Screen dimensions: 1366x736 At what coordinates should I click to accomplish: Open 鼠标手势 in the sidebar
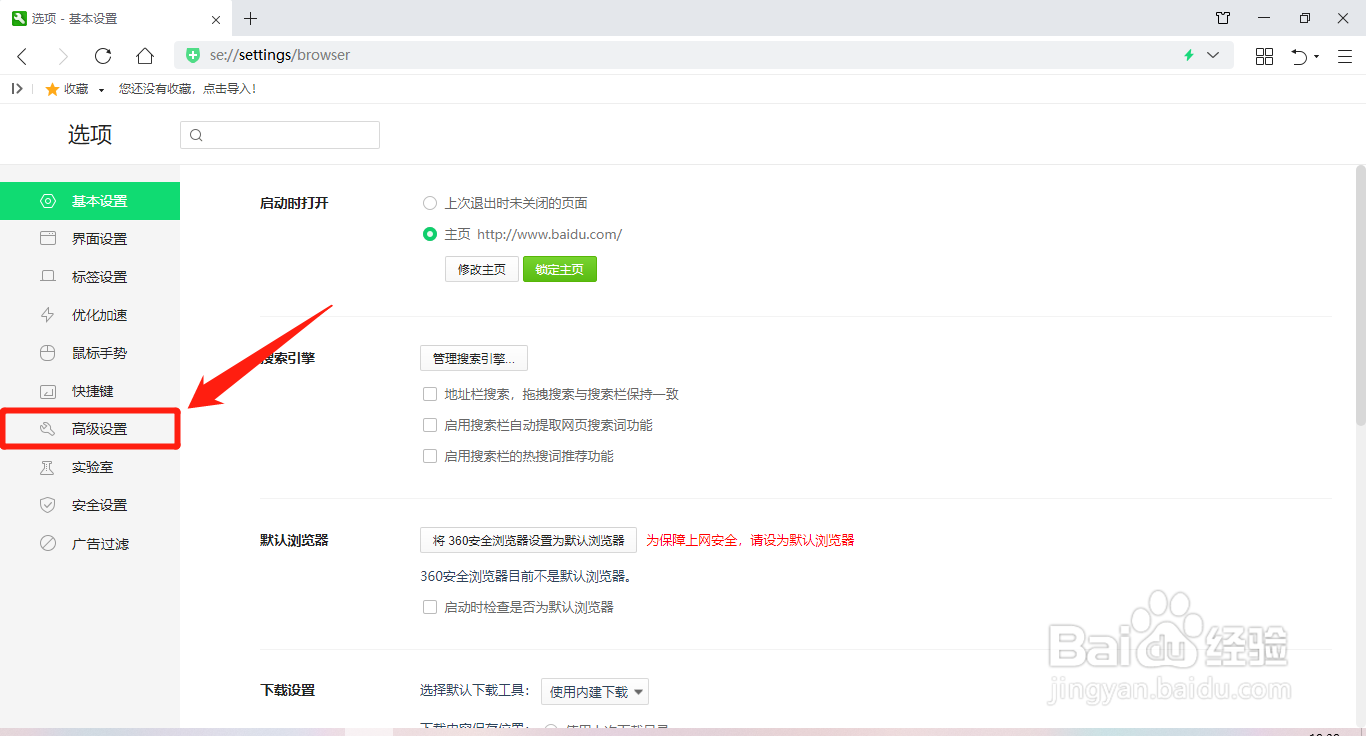click(x=90, y=353)
